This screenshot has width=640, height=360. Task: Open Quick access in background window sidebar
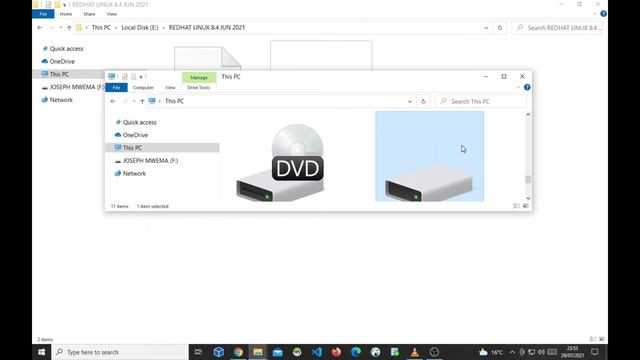pyautogui.click(x=62, y=48)
